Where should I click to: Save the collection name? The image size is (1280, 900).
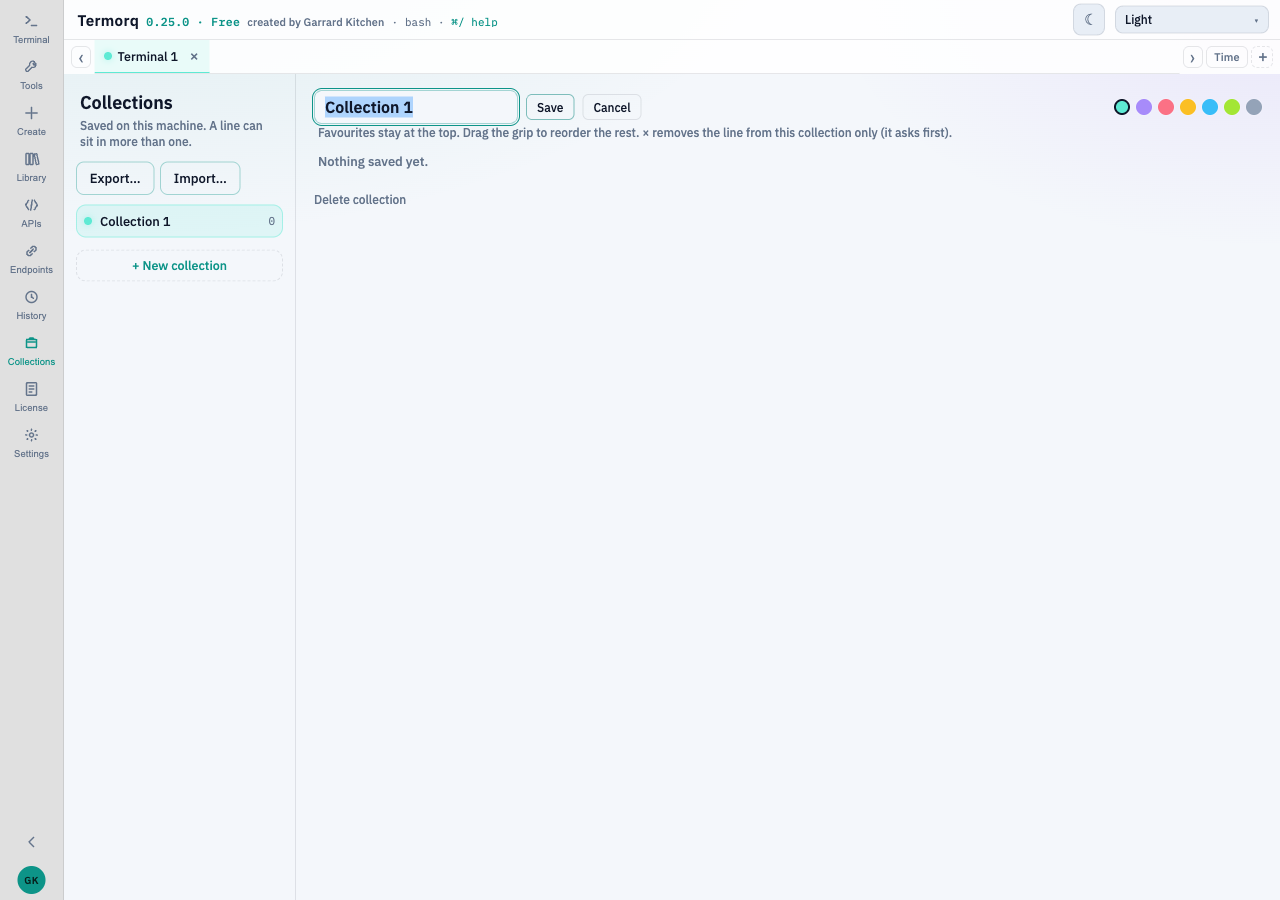pos(550,107)
